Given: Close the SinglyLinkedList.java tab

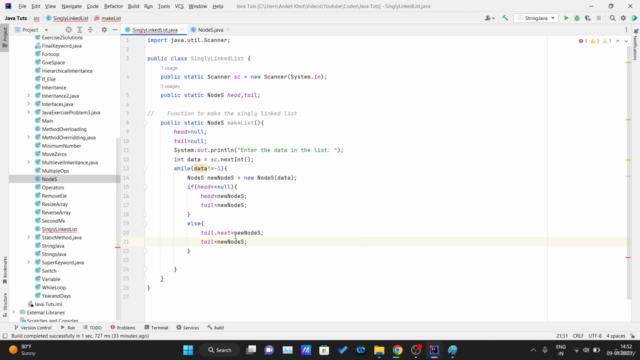Looking at the screenshot, I should click(182, 30).
